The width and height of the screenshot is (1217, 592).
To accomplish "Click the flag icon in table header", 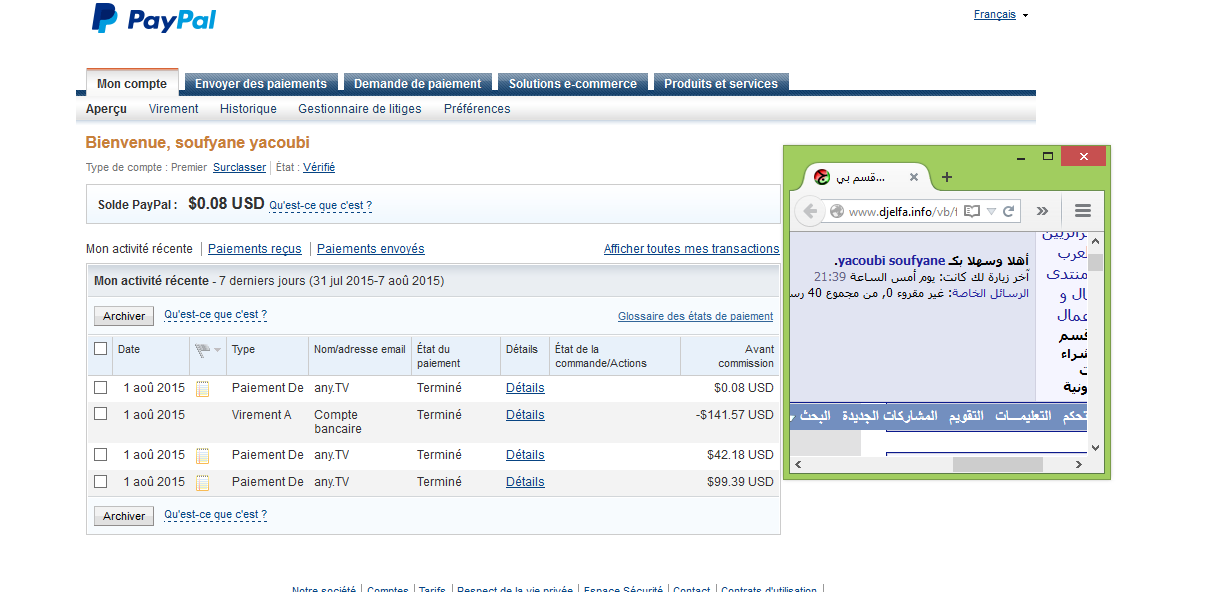I will 203,350.
